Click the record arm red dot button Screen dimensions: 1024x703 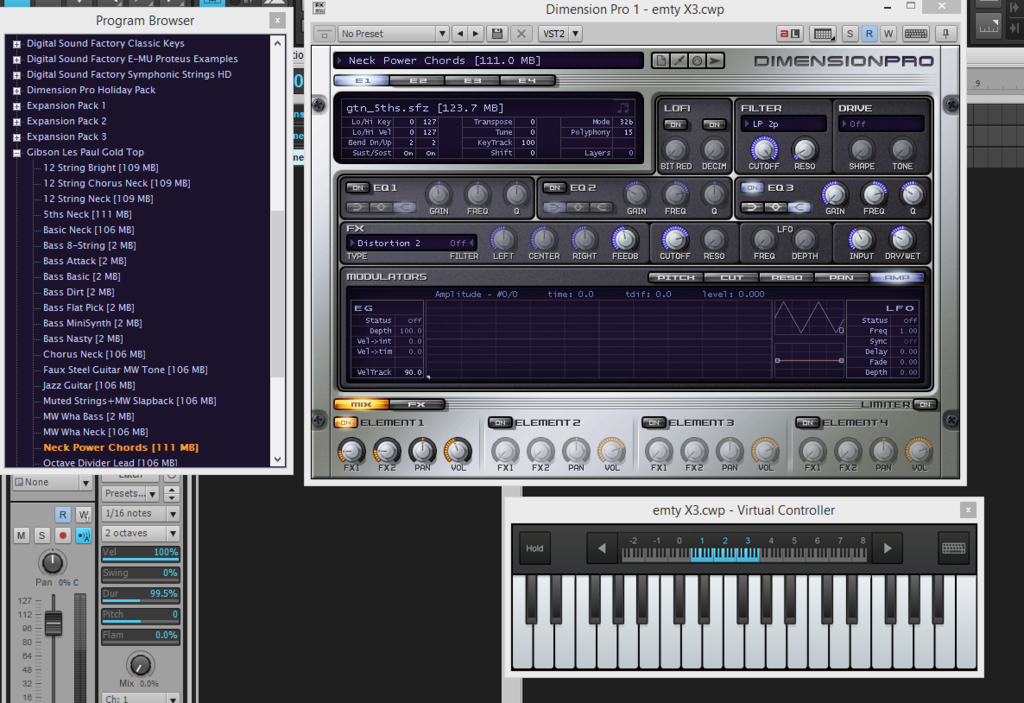pos(62,535)
